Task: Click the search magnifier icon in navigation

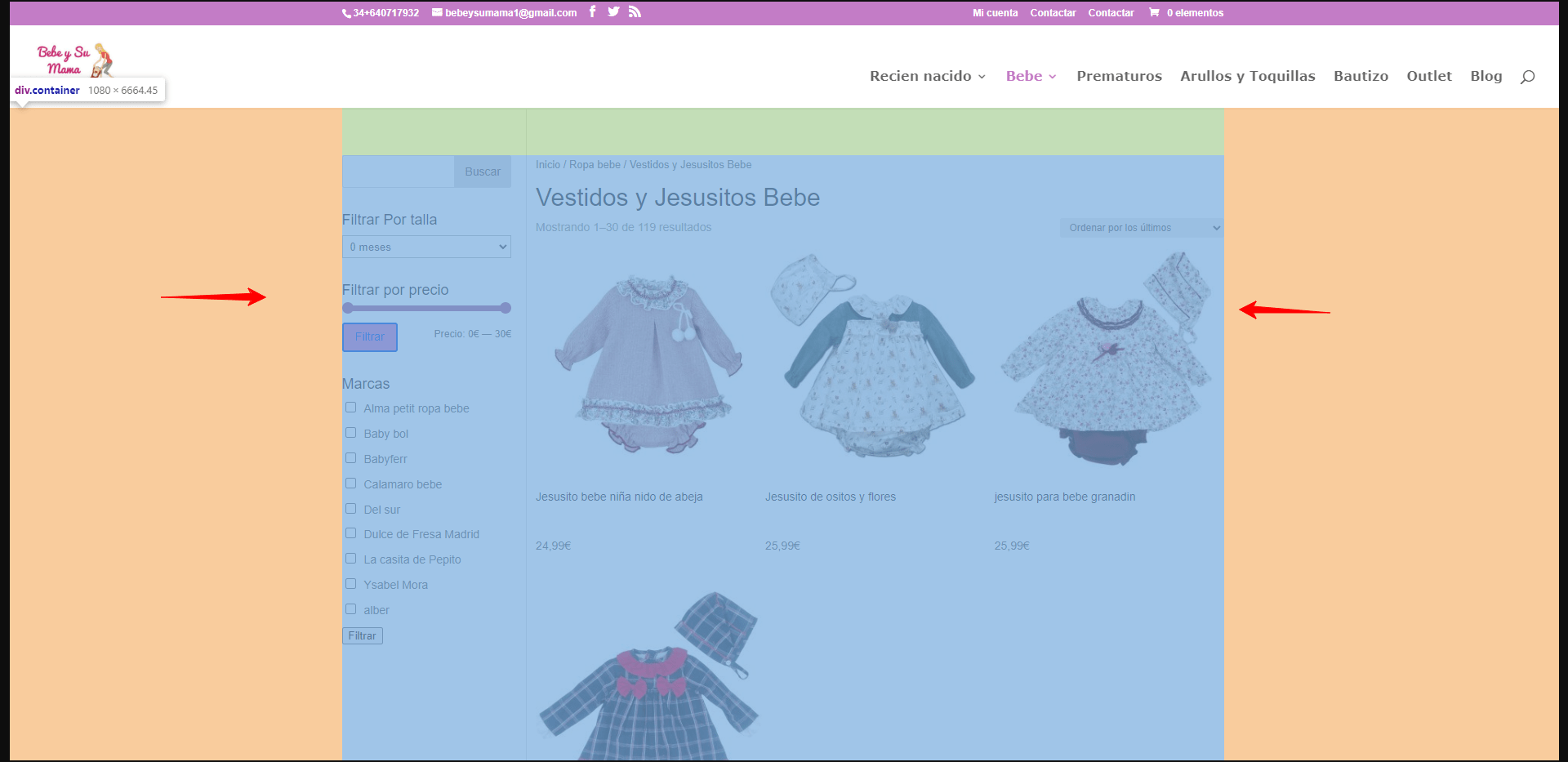Action: (x=1527, y=77)
